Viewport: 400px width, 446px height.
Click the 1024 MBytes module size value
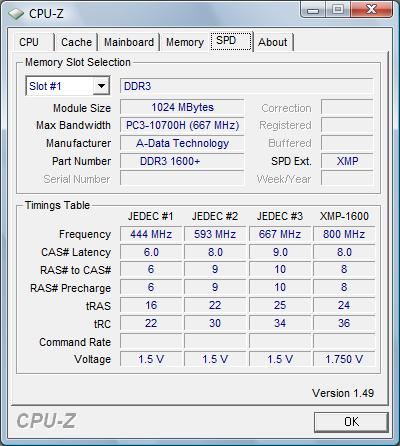click(x=182, y=107)
